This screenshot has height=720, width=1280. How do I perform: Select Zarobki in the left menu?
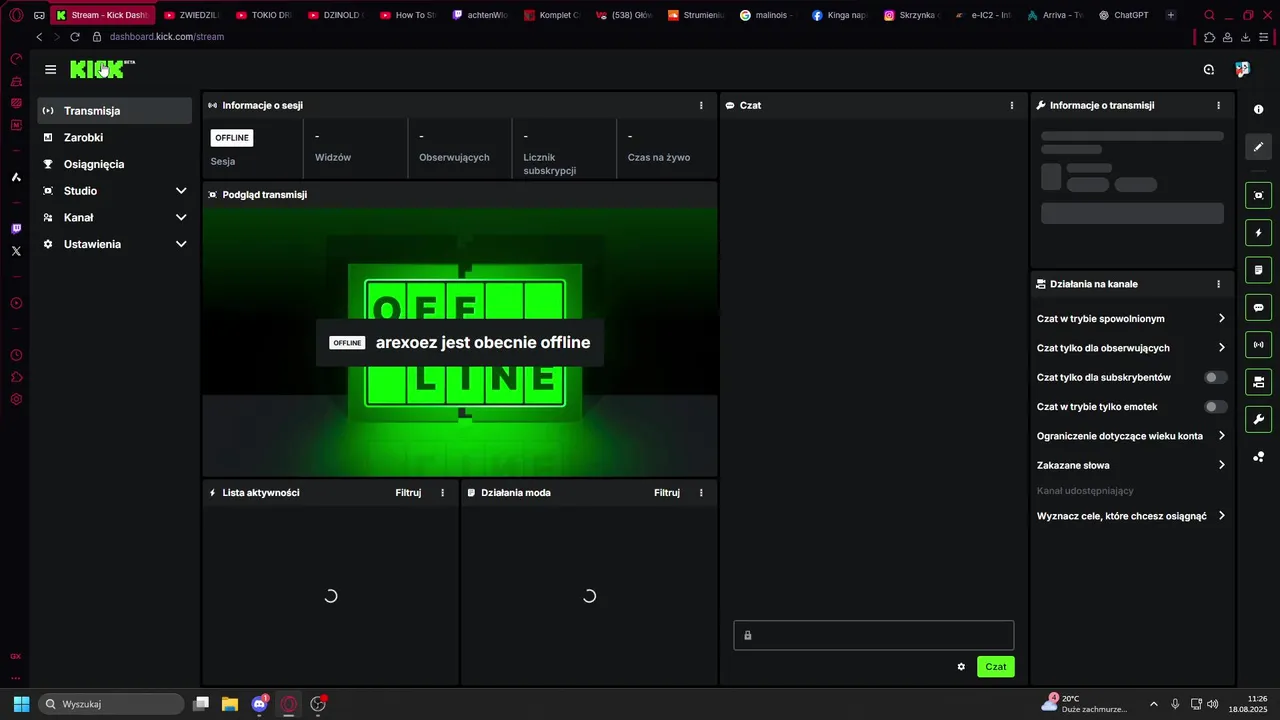(x=115, y=138)
